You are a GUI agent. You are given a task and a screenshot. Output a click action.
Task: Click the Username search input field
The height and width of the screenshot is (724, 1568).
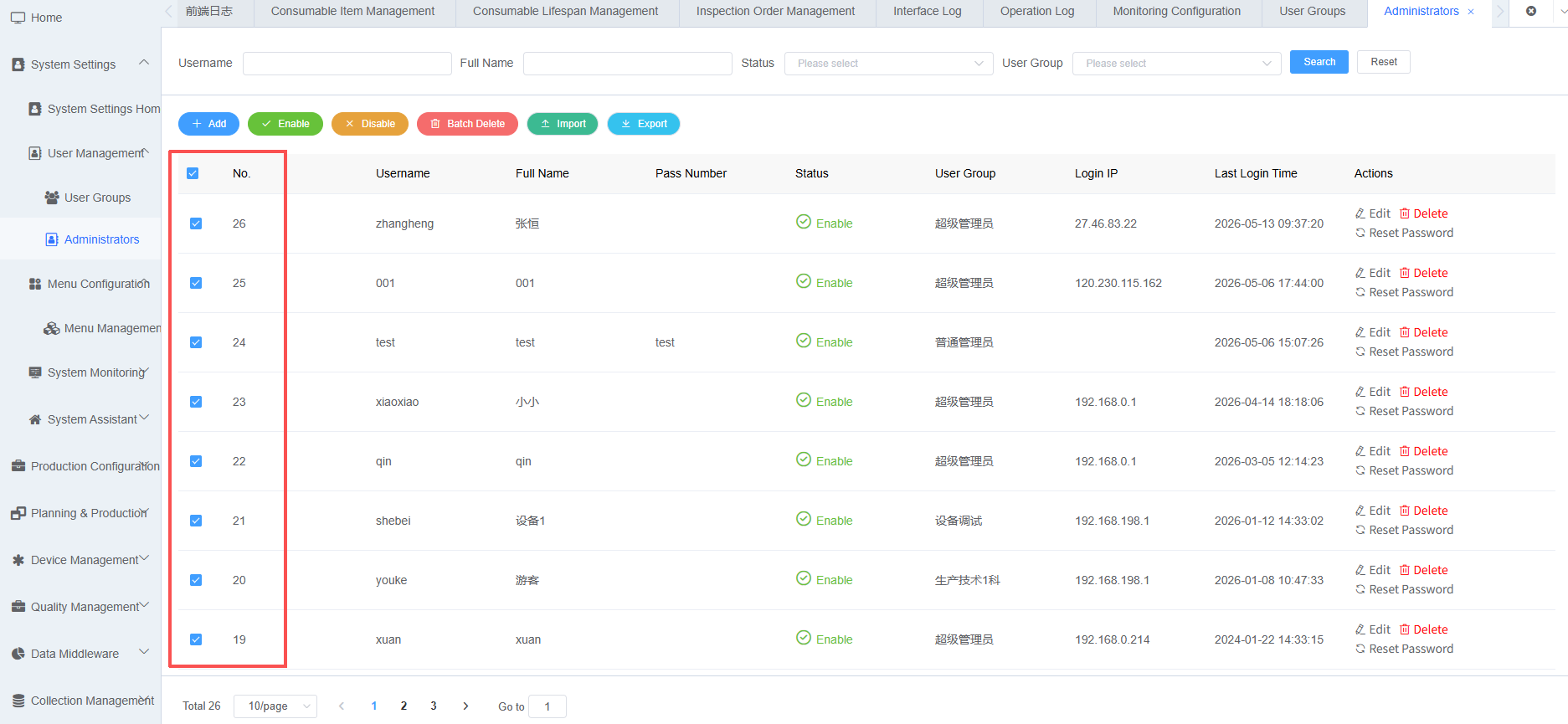click(x=347, y=64)
